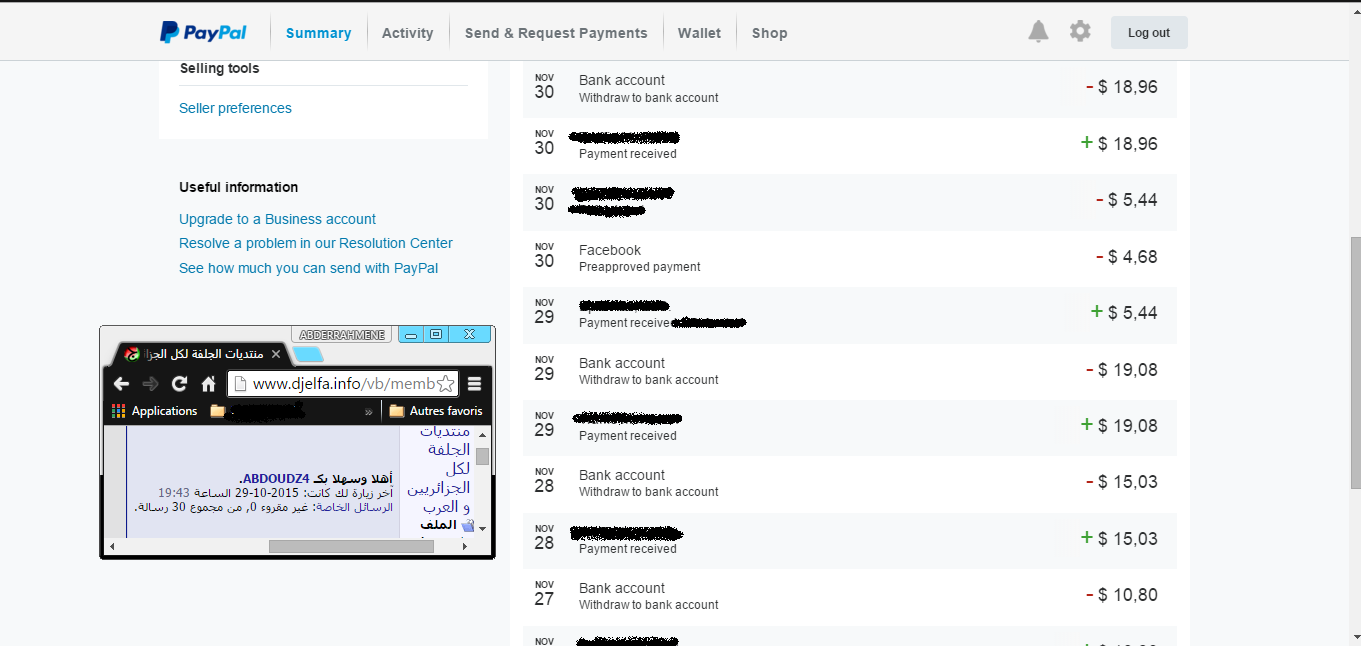This screenshot has width=1361, height=646.
Task: Click Useful information heading
Action: tap(239, 187)
